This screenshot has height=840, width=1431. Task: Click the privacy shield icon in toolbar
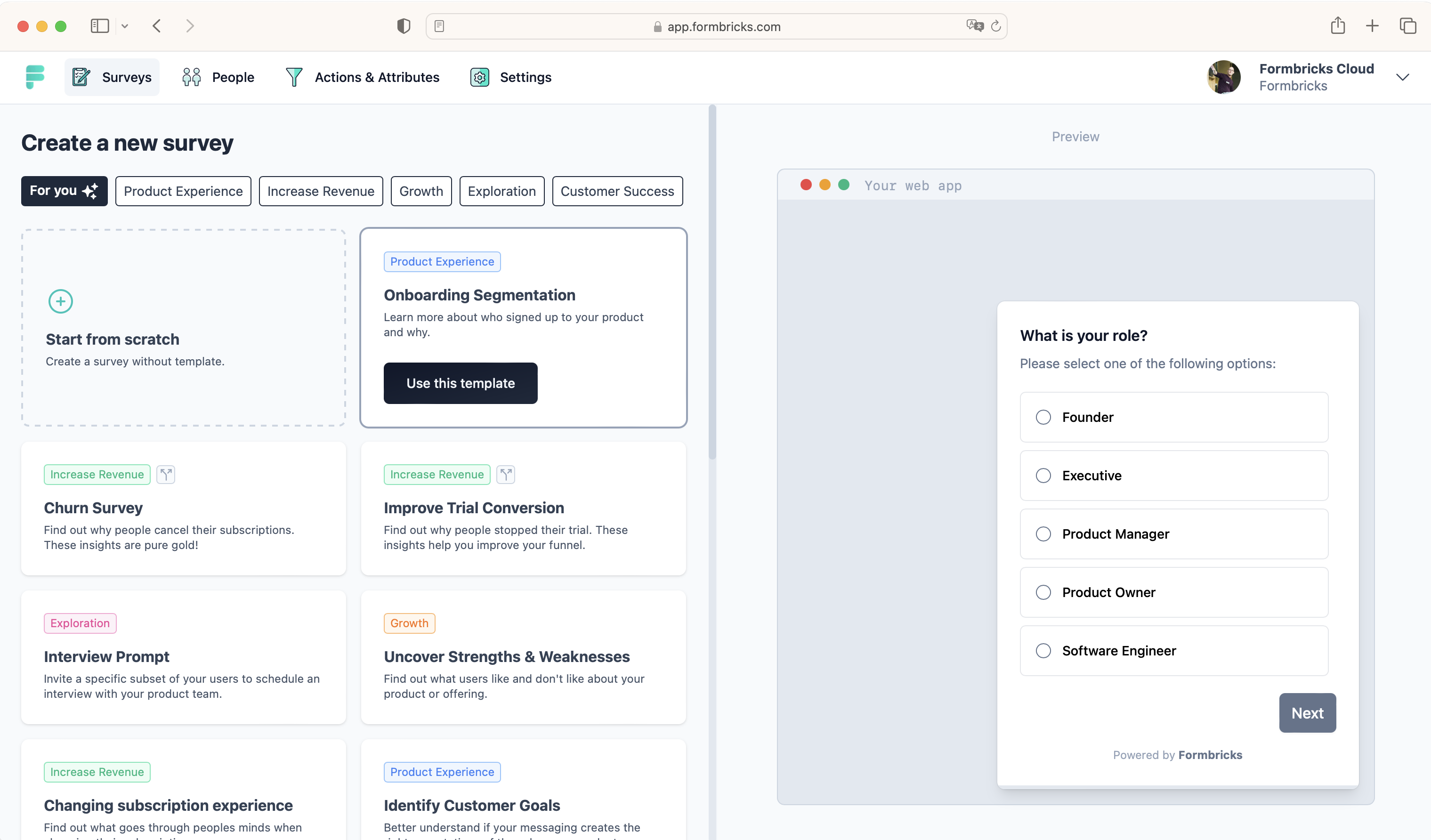(403, 26)
